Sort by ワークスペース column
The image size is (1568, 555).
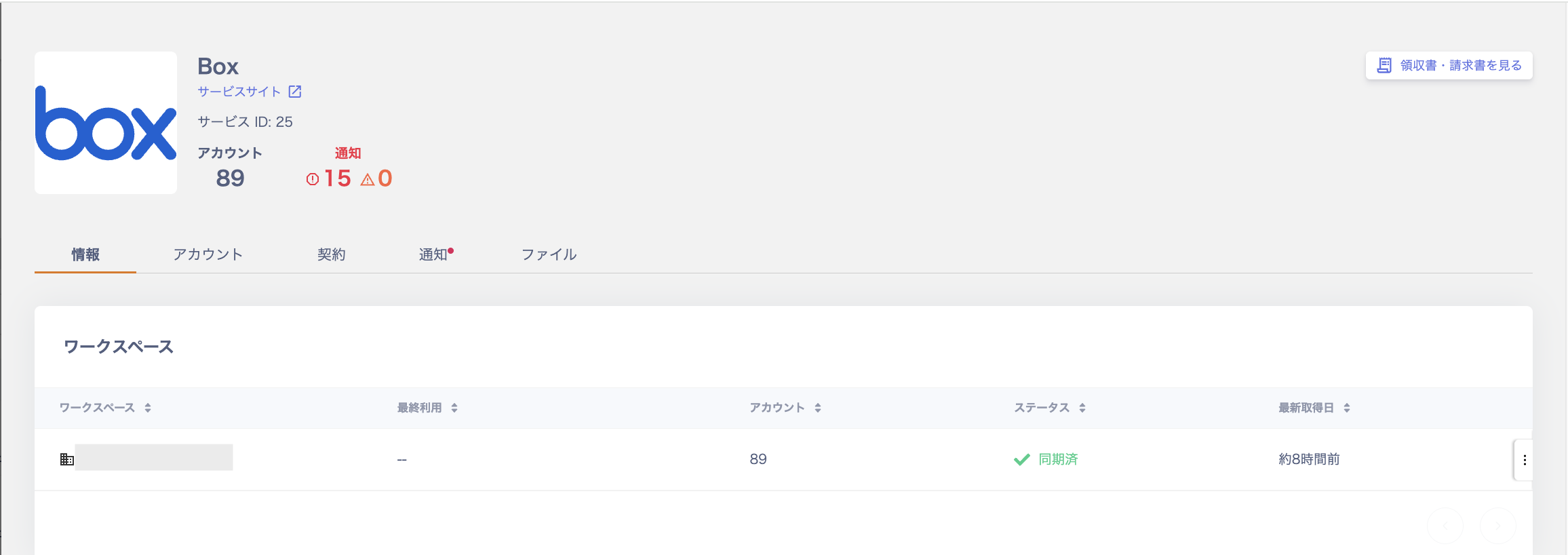point(147,408)
